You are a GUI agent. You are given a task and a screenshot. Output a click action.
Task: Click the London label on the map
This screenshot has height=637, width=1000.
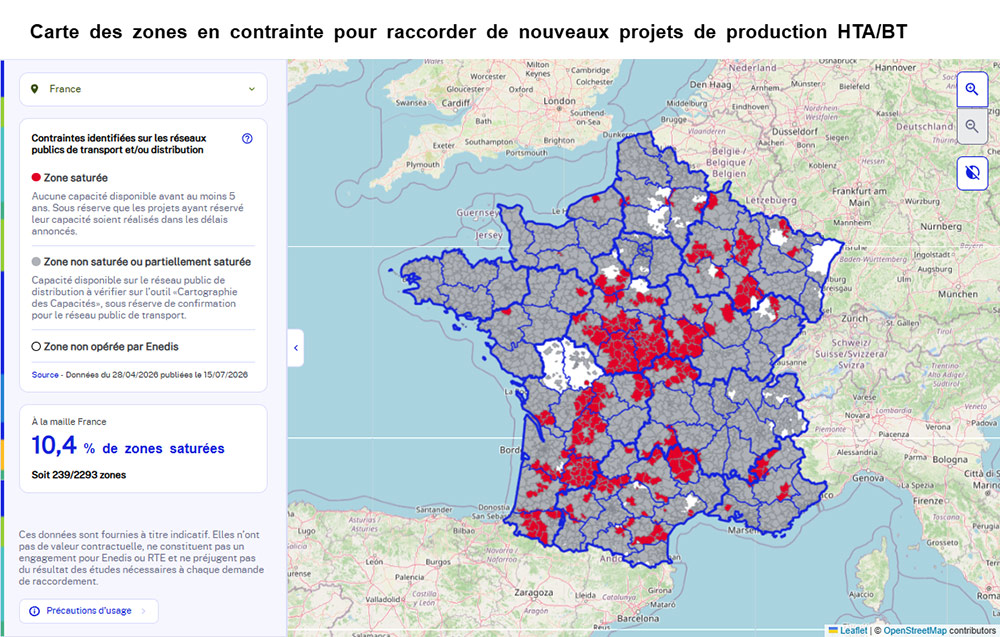[559, 101]
